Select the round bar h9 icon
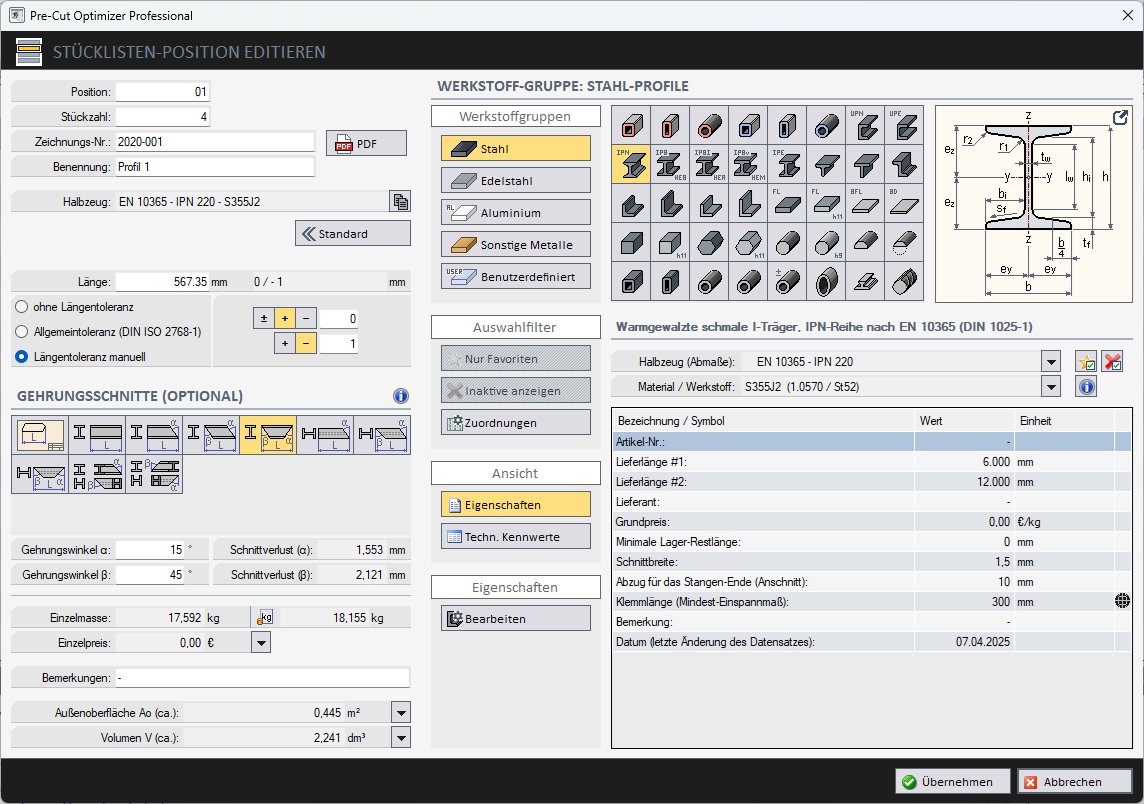Screen dimensions: 1144x804 [x=826, y=242]
